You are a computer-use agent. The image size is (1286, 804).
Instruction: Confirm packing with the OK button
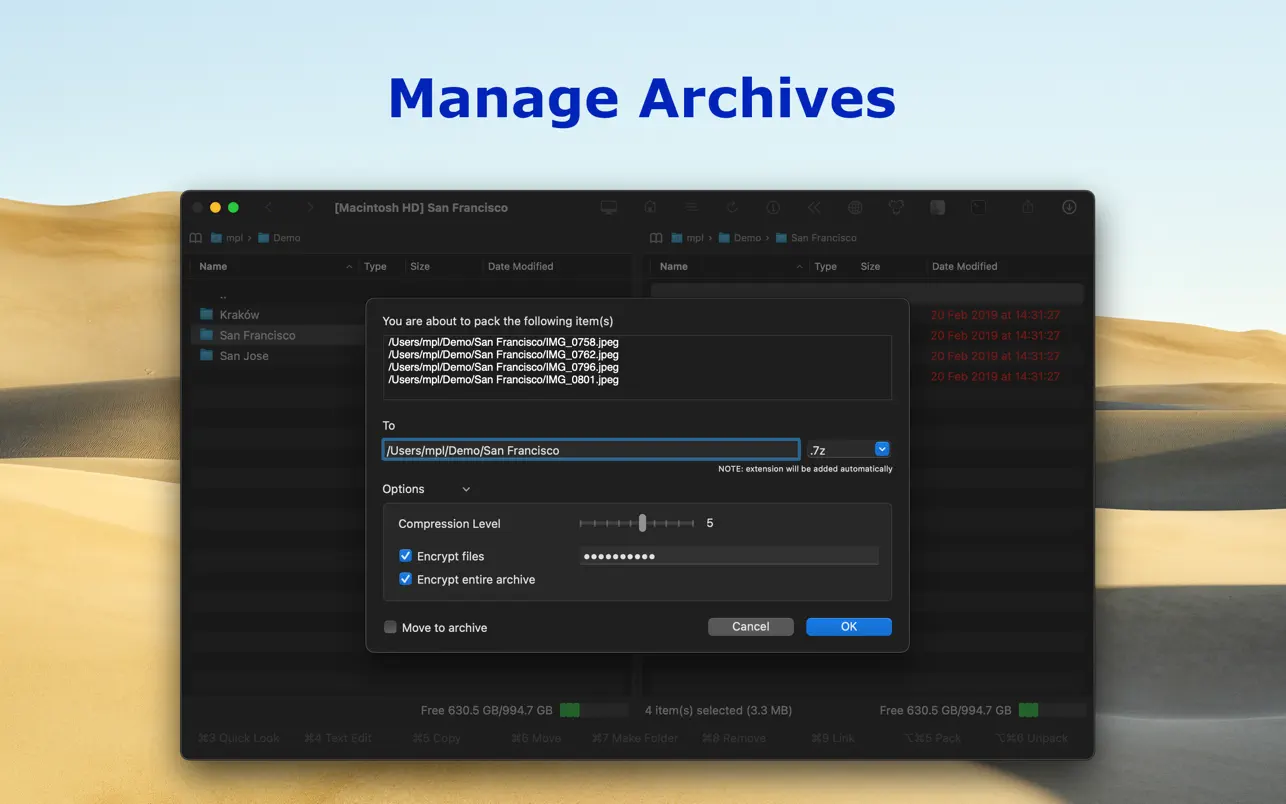(848, 626)
